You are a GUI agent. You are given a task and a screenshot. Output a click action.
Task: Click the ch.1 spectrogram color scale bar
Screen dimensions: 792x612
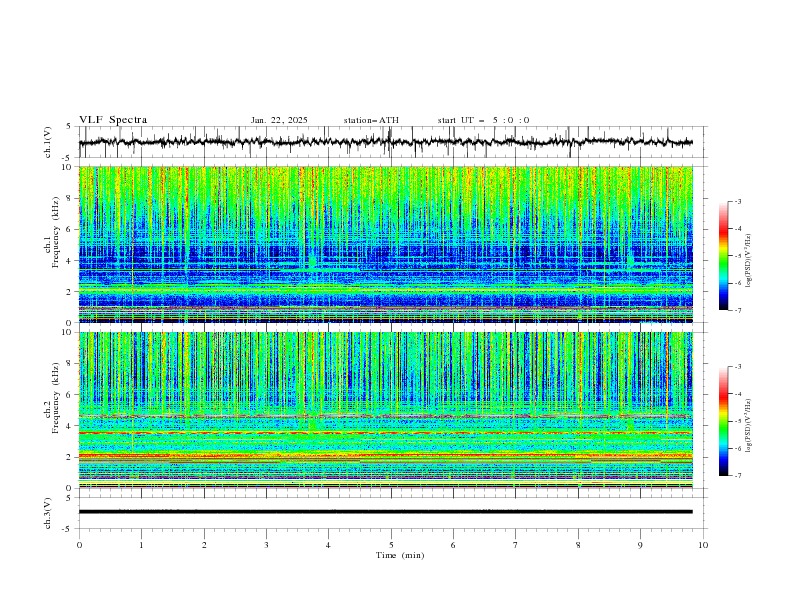click(723, 256)
